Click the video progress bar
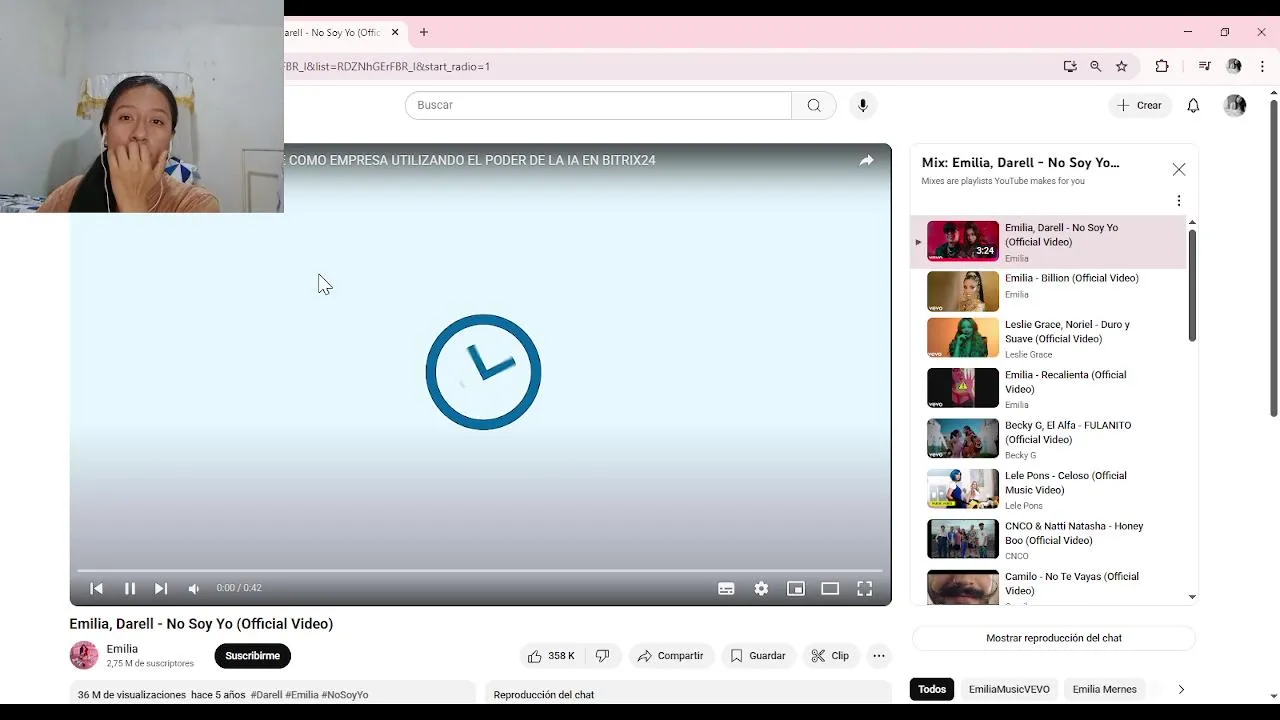 480,571
